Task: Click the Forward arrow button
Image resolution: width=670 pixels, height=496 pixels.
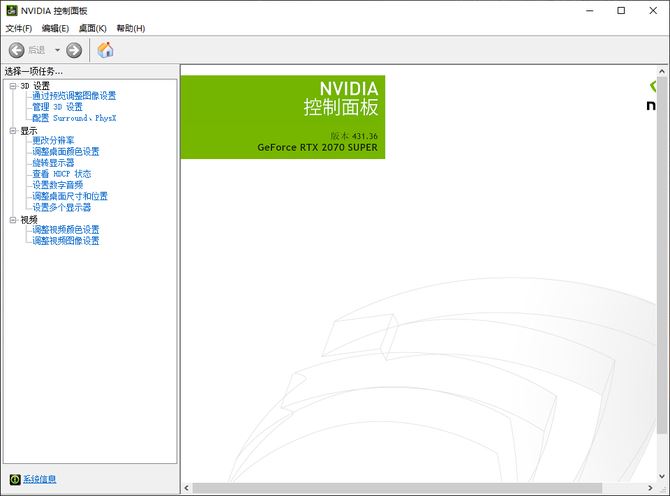Action: [74, 50]
